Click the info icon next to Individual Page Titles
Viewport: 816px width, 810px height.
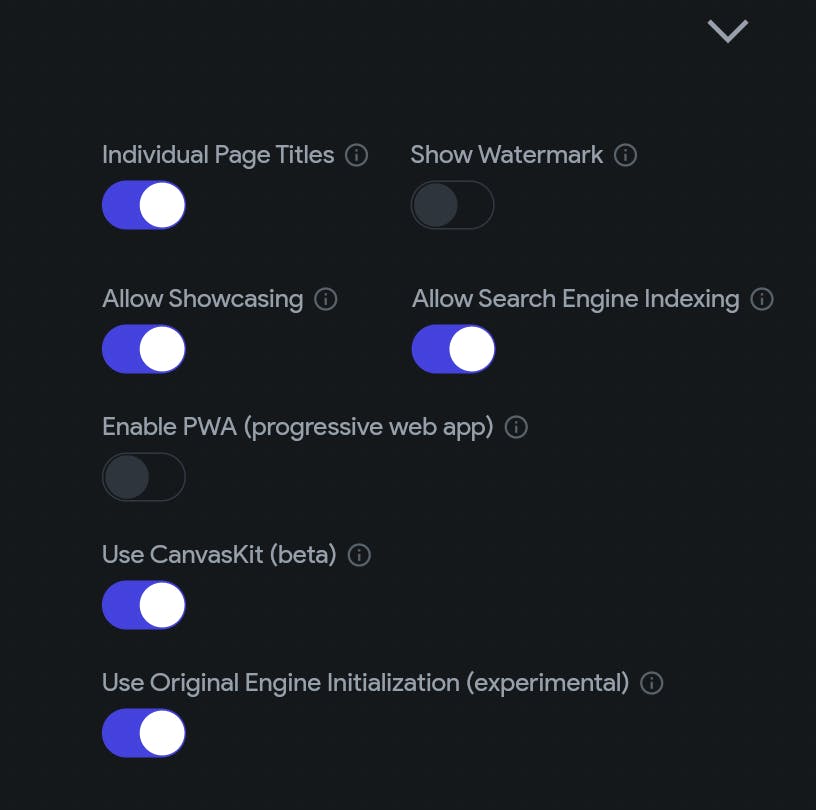pos(357,156)
